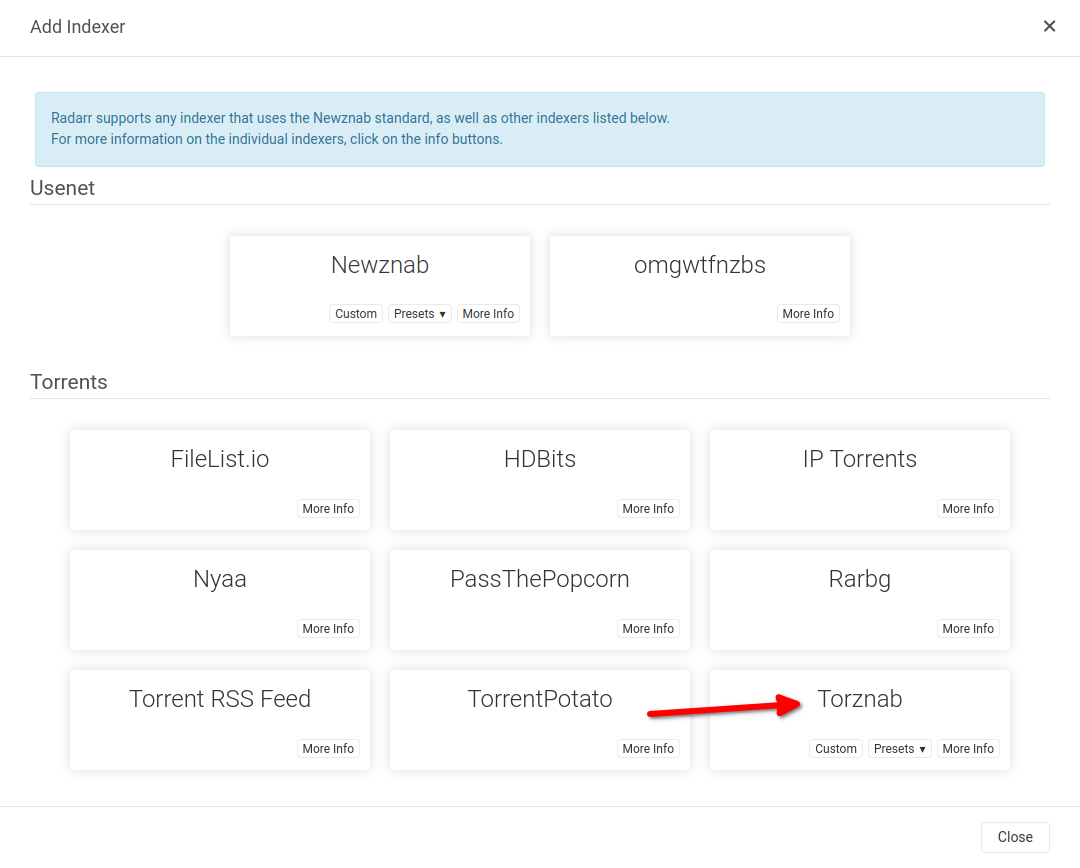Open More Info for PassThePopcorn
The height and width of the screenshot is (868, 1080).
point(648,628)
